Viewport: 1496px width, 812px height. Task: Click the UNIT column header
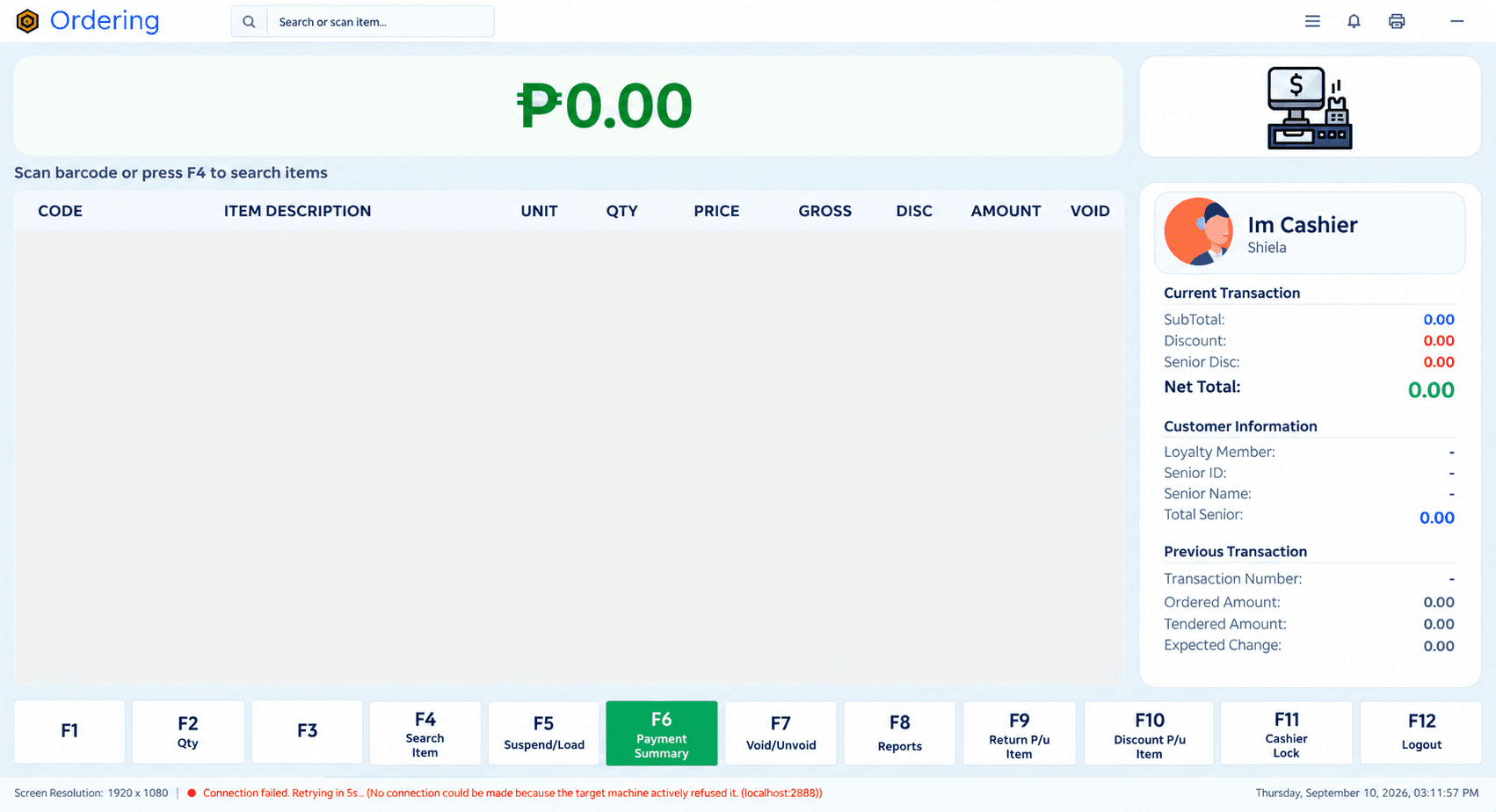539,211
